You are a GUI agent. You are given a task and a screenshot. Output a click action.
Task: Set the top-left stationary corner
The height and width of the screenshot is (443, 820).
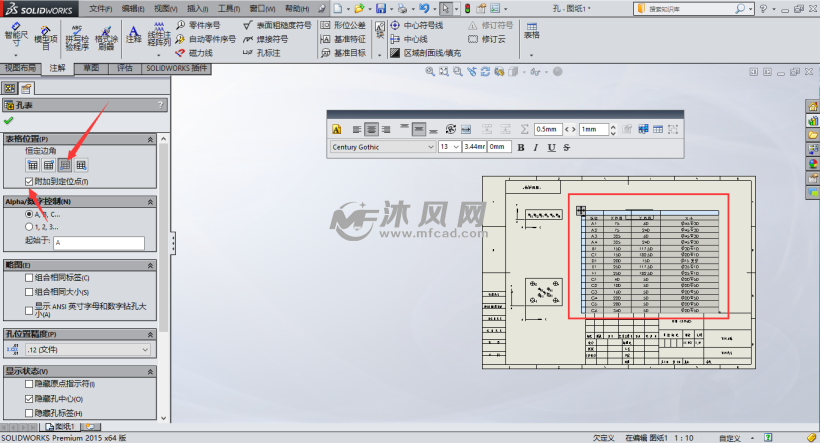(32, 165)
